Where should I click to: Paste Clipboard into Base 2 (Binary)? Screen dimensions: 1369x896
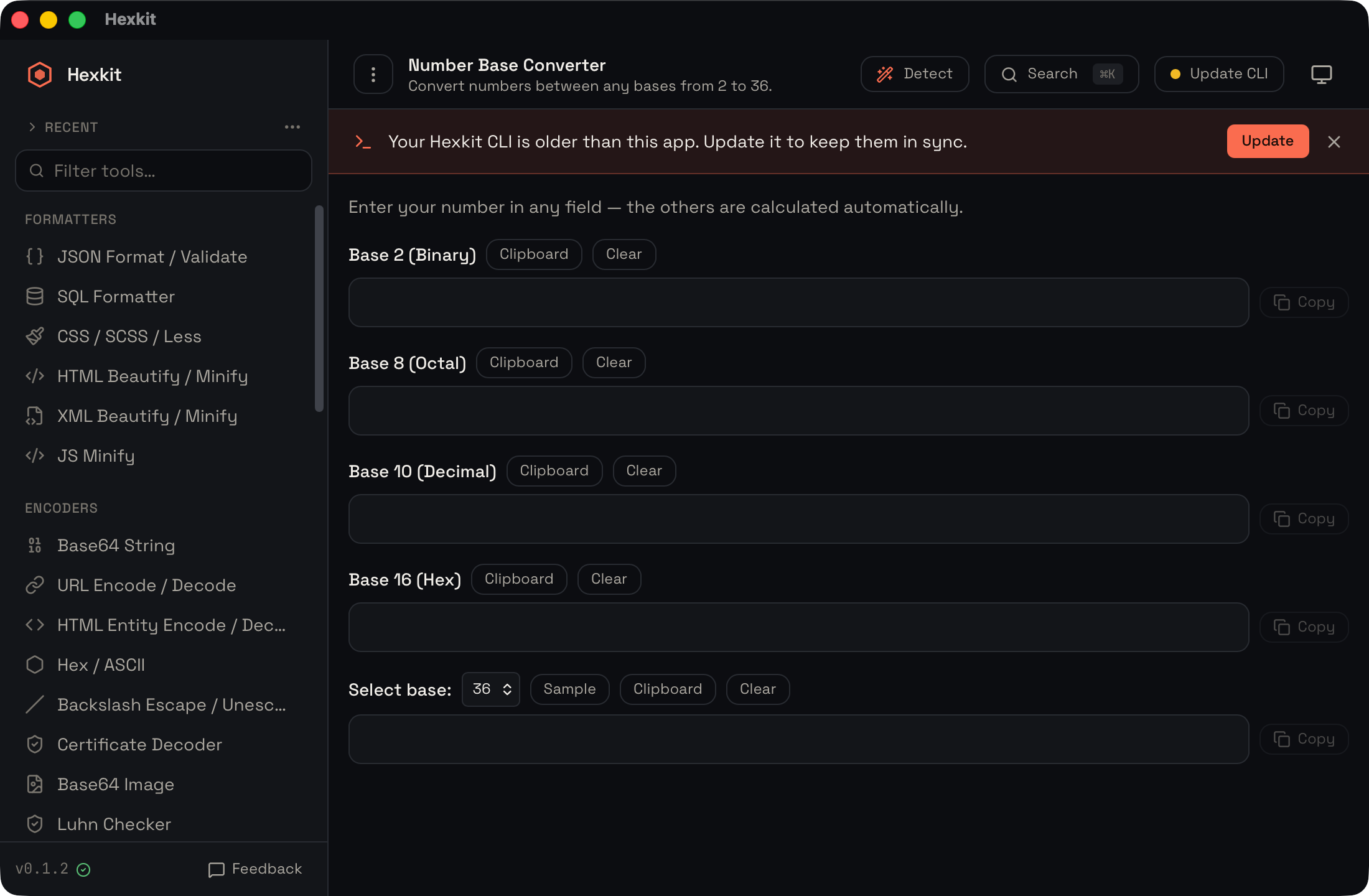534,254
